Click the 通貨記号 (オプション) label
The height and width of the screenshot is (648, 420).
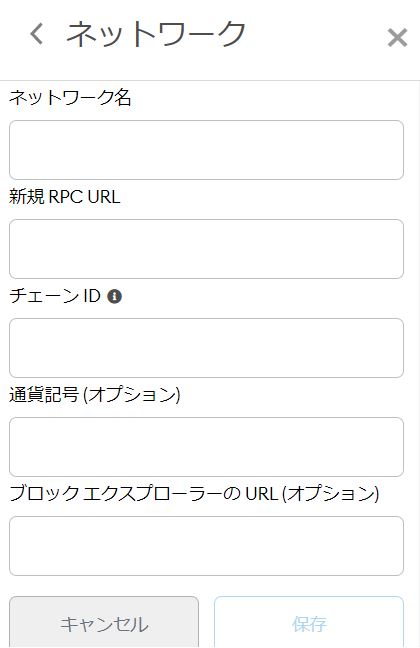pos(95,395)
